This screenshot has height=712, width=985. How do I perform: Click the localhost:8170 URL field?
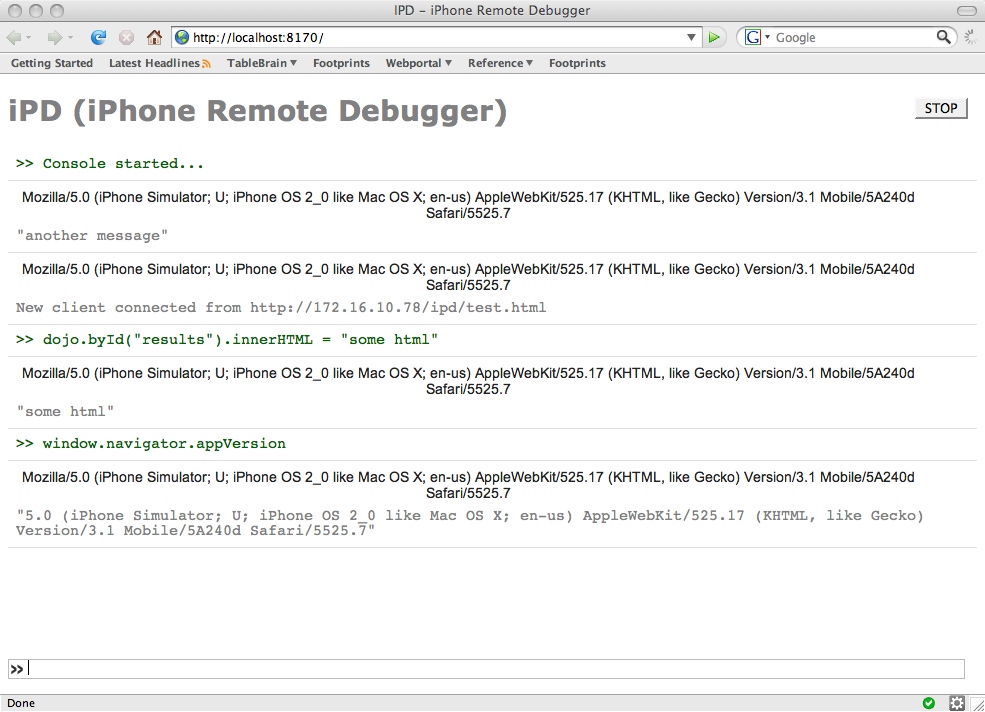coord(437,38)
